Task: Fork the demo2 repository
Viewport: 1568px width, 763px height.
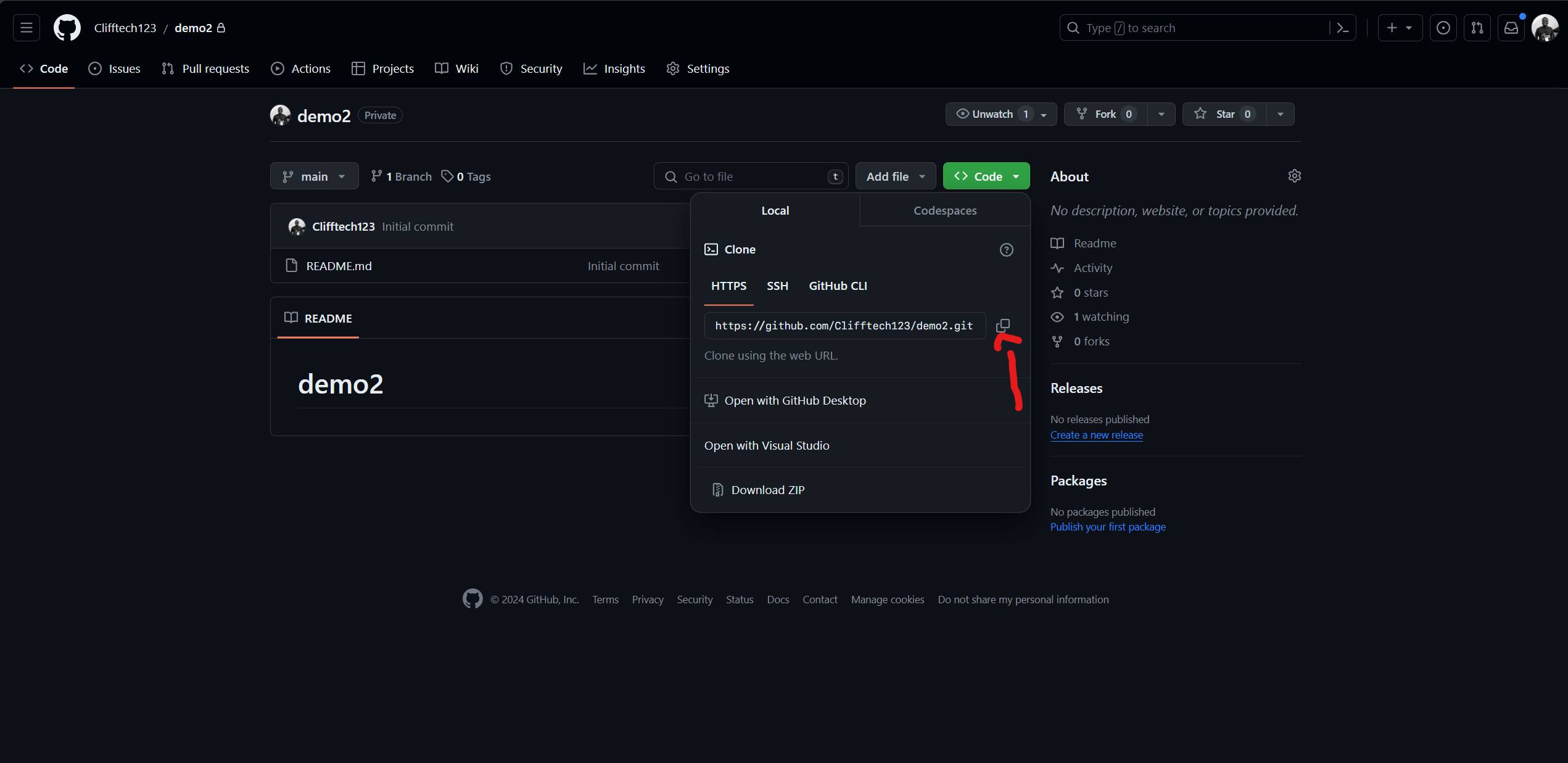Action: click(x=1105, y=114)
